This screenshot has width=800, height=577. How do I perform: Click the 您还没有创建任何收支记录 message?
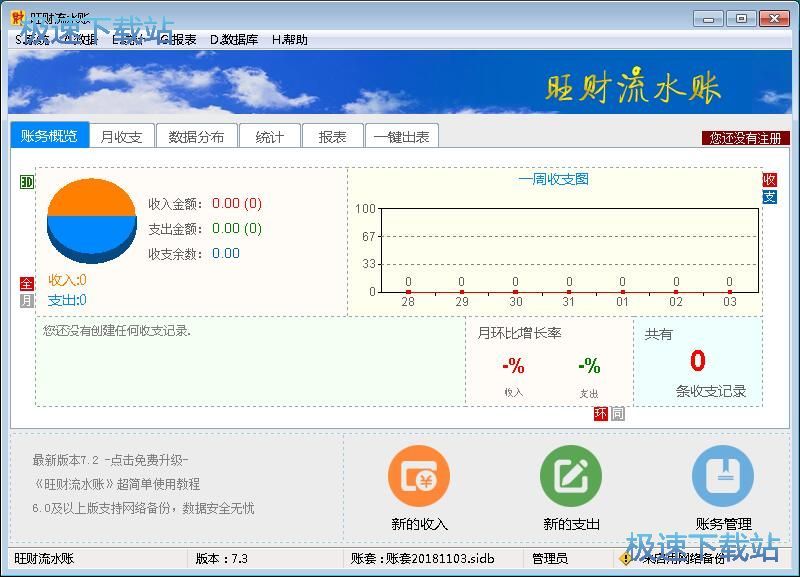tap(117, 331)
